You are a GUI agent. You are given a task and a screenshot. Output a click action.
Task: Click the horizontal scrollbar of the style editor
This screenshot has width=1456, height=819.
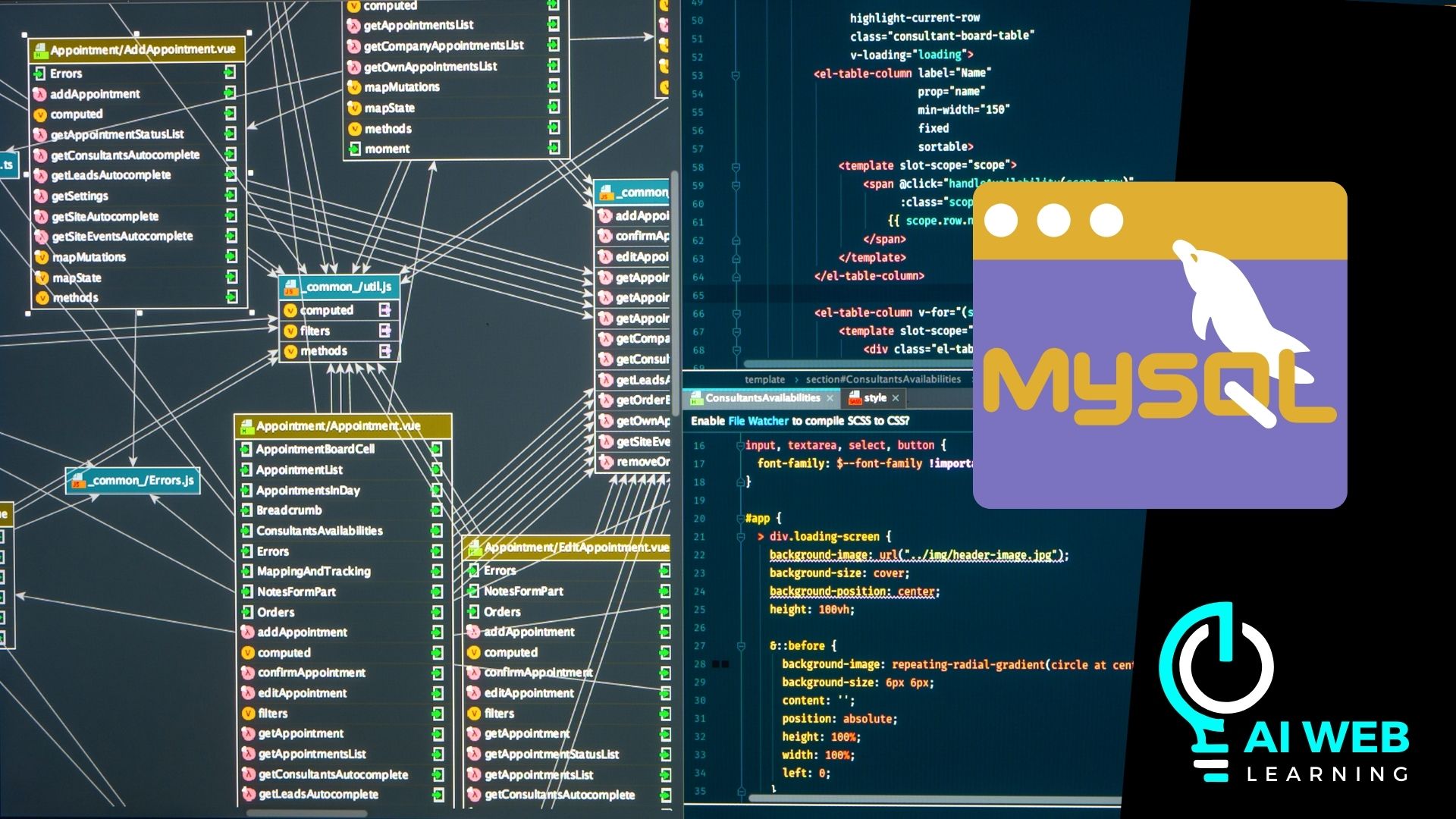(x=935, y=799)
